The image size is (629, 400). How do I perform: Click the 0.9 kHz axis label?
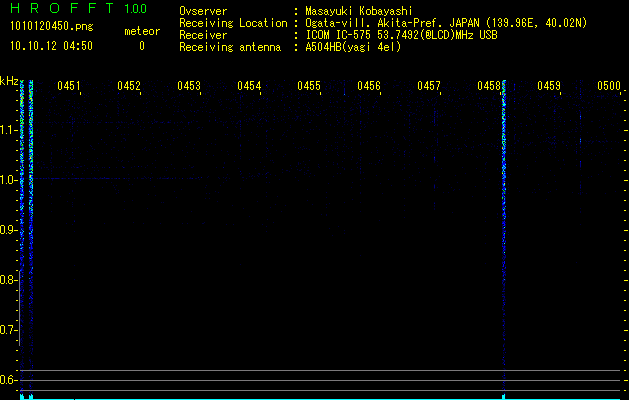pyautogui.click(x=8, y=230)
